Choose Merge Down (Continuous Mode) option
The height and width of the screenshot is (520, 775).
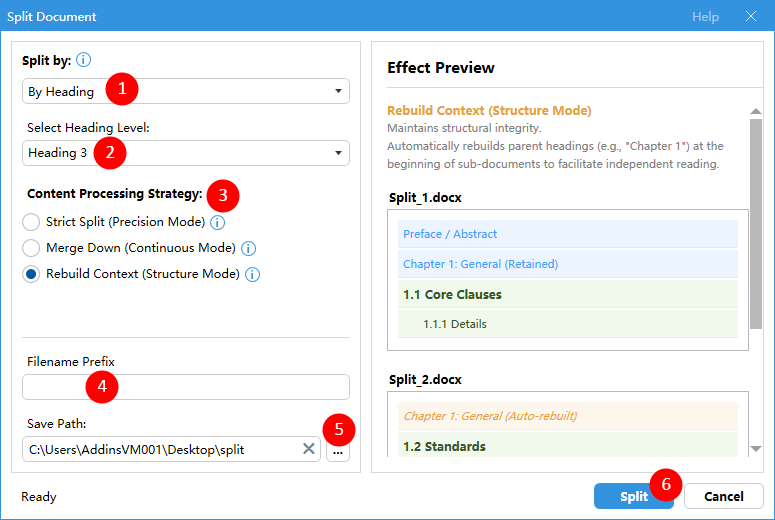click(31, 248)
